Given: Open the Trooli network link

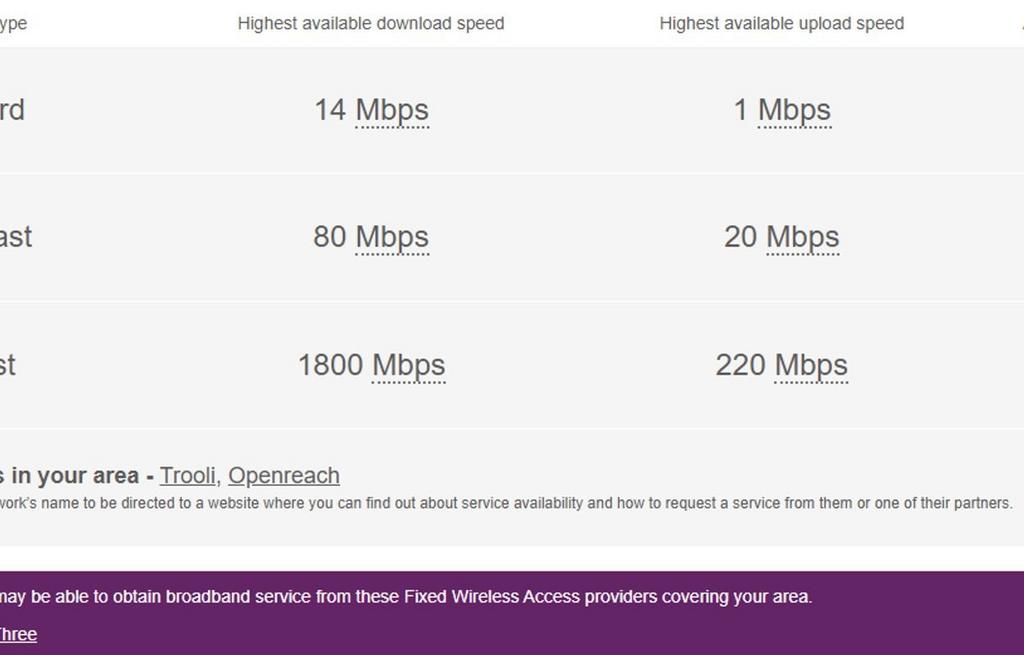Looking at the screenshot, I should [x=187, y=475].
